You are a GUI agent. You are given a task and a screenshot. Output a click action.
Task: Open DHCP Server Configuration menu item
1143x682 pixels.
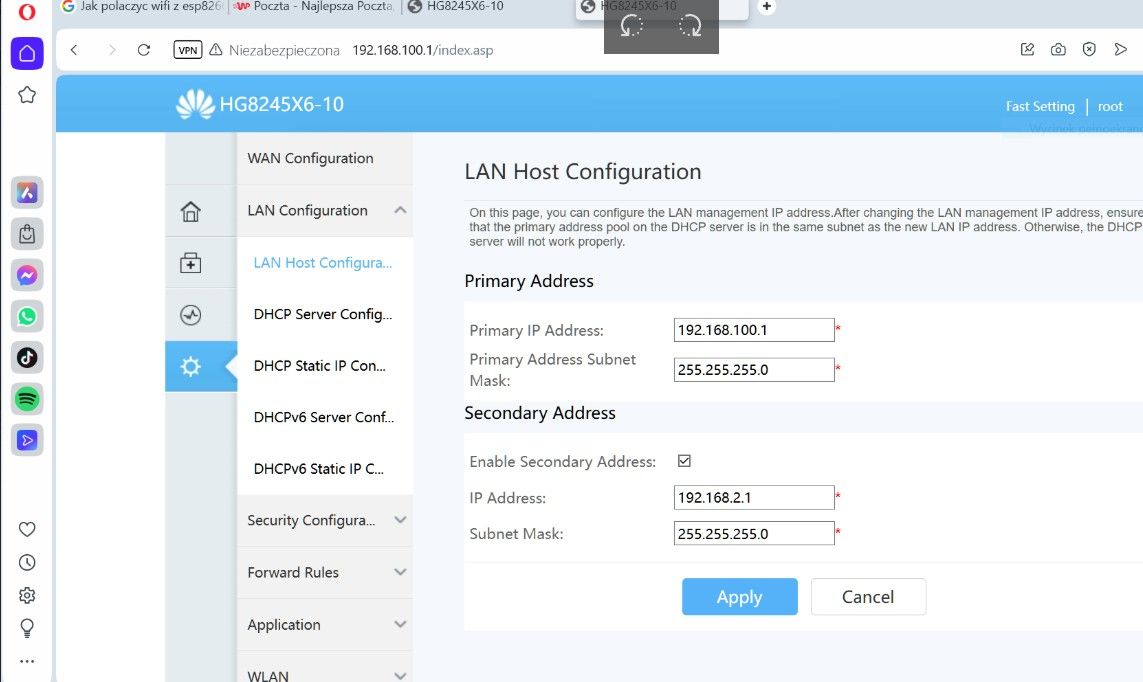click(323, 314)
